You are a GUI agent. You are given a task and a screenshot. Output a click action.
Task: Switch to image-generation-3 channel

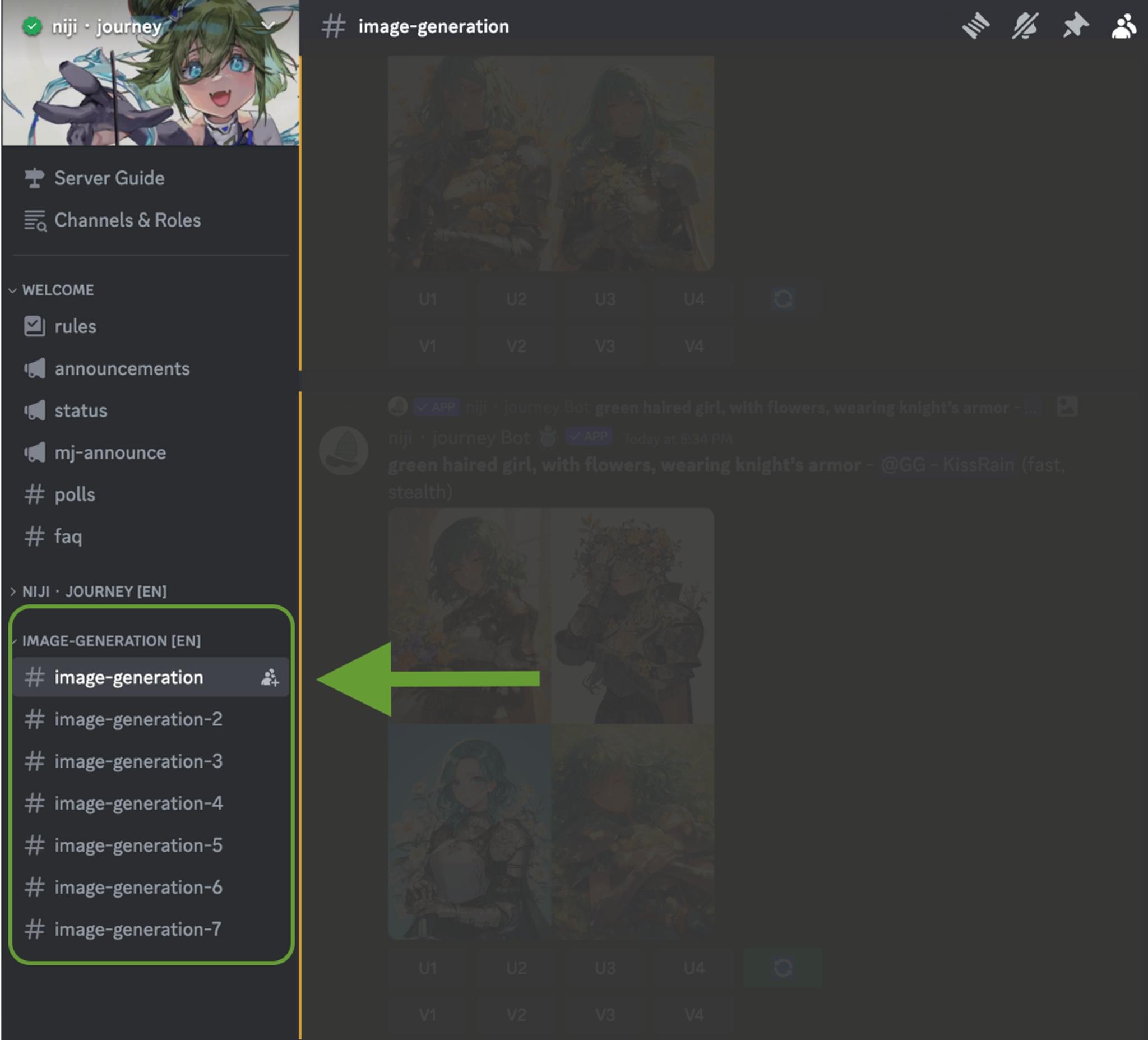[x=151, y=761]
